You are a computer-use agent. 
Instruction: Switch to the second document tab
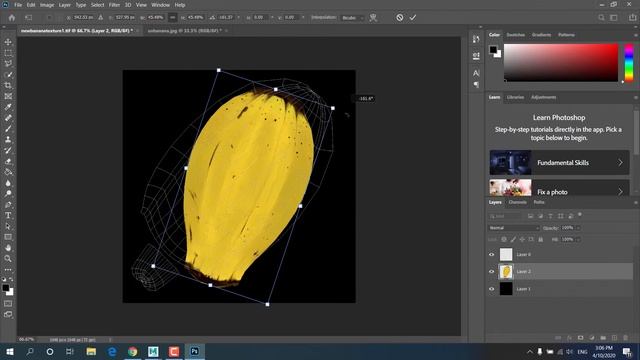(x=184, y=31)
